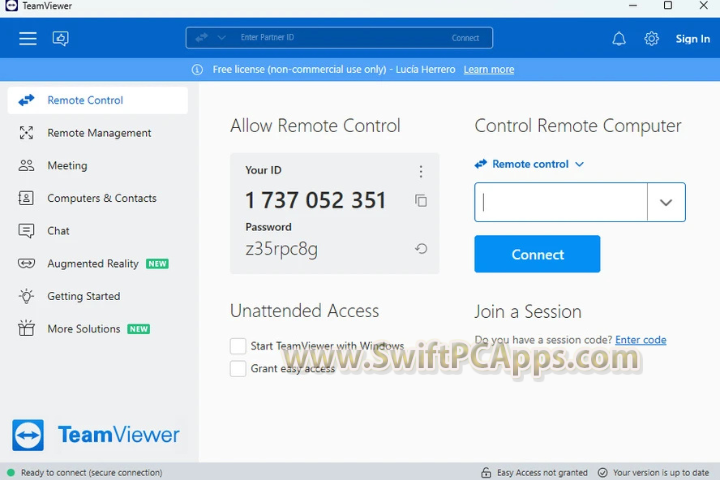Screen dimensions: 720x480
Task: Click the NEW badge beside More Solutions
Action: click(139, 329)
